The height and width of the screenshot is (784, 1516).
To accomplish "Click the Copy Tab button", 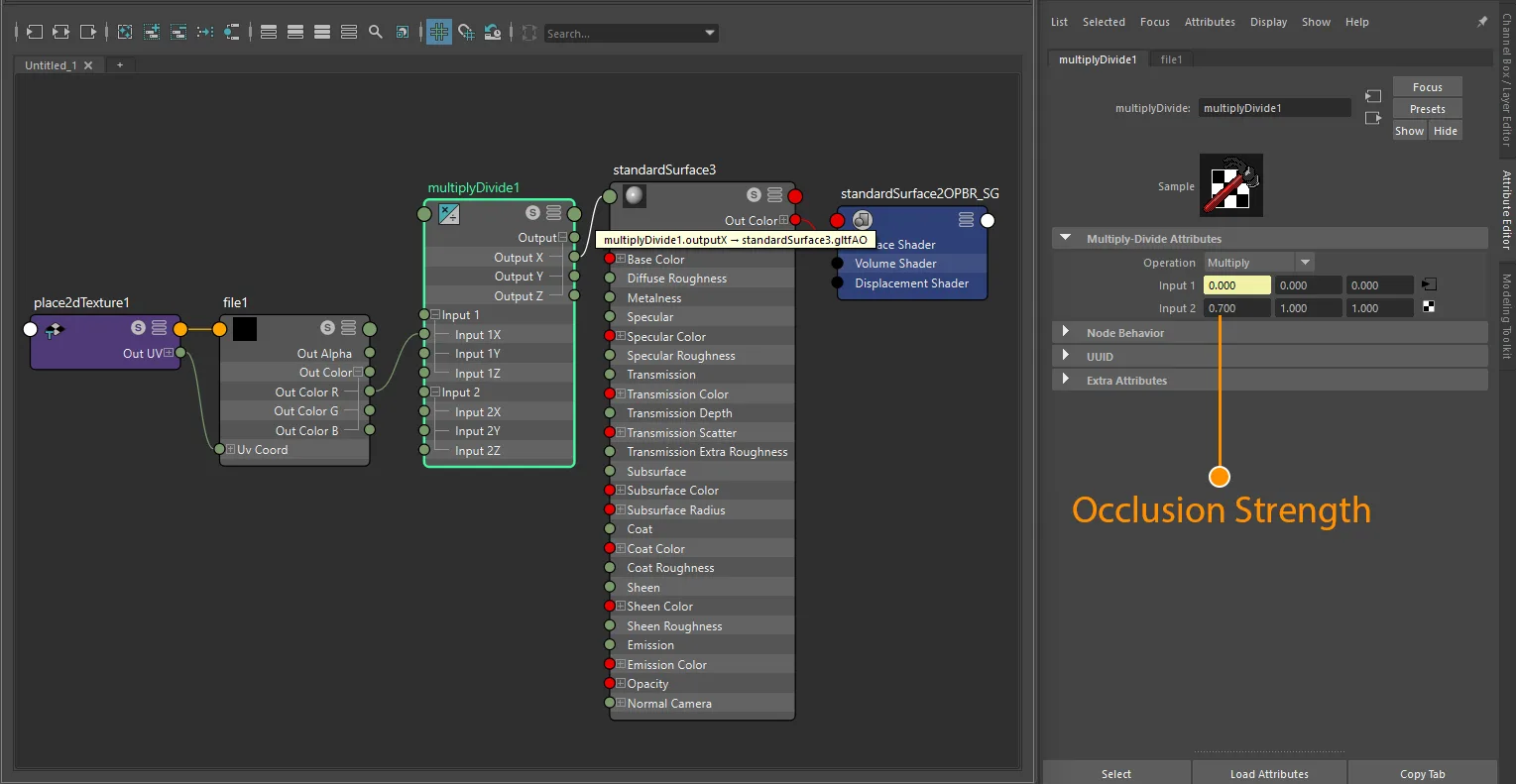I will pos(1423,773).
